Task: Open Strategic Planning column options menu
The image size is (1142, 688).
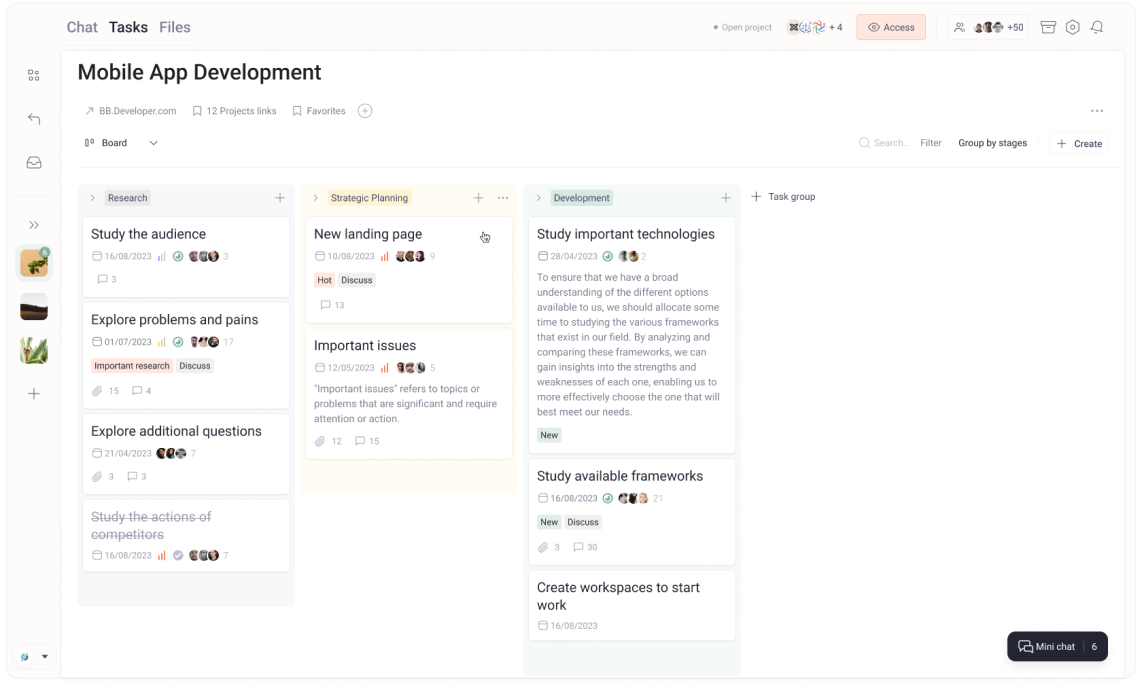Action: (x=503, y=198)
